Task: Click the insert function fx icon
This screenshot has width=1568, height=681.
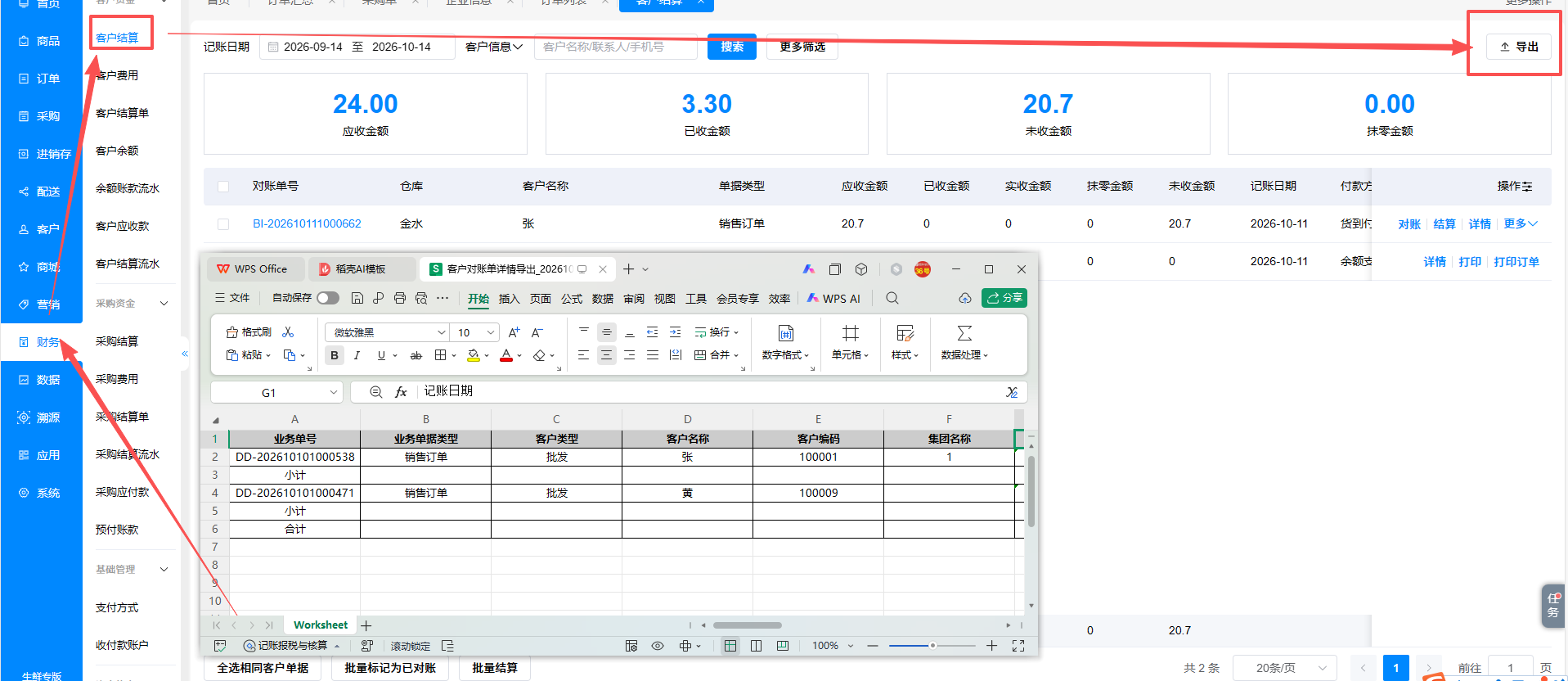Action: click(x=401, y=392)
